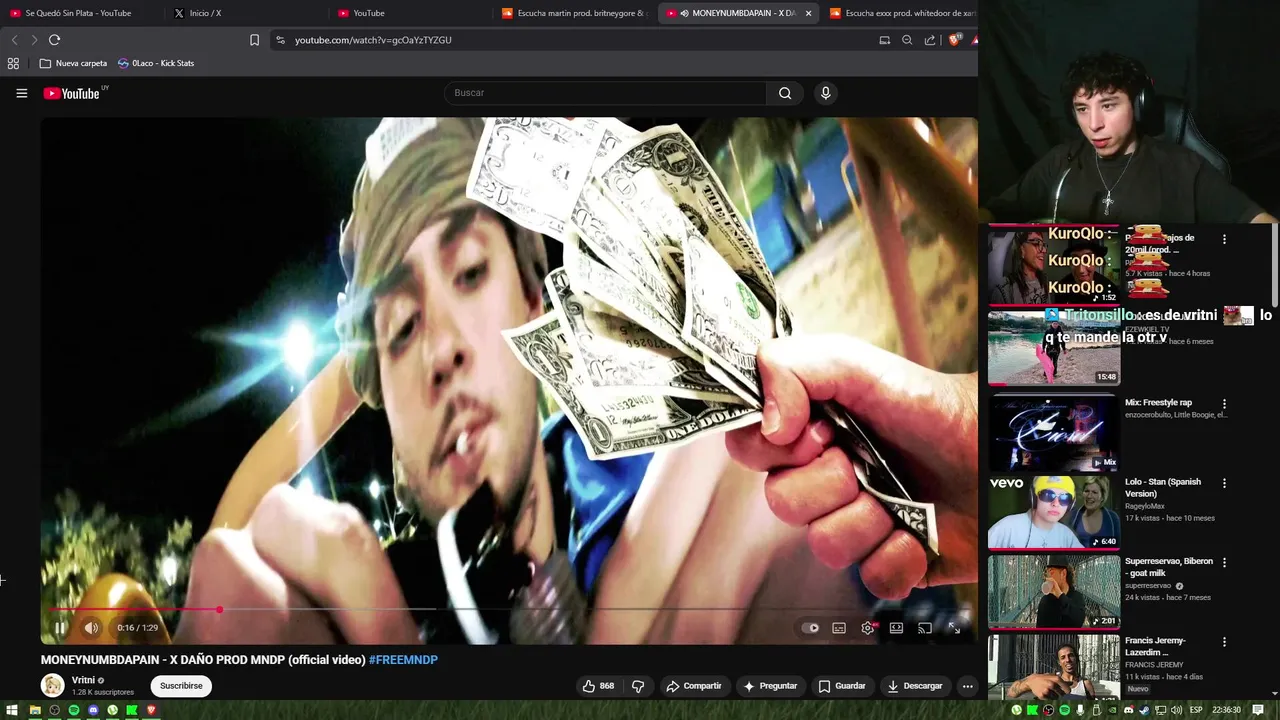Image resolution: width=1280 pixels, height=720 pixels.
Task: Save video using Guardar button
Action: pos(841,686)
